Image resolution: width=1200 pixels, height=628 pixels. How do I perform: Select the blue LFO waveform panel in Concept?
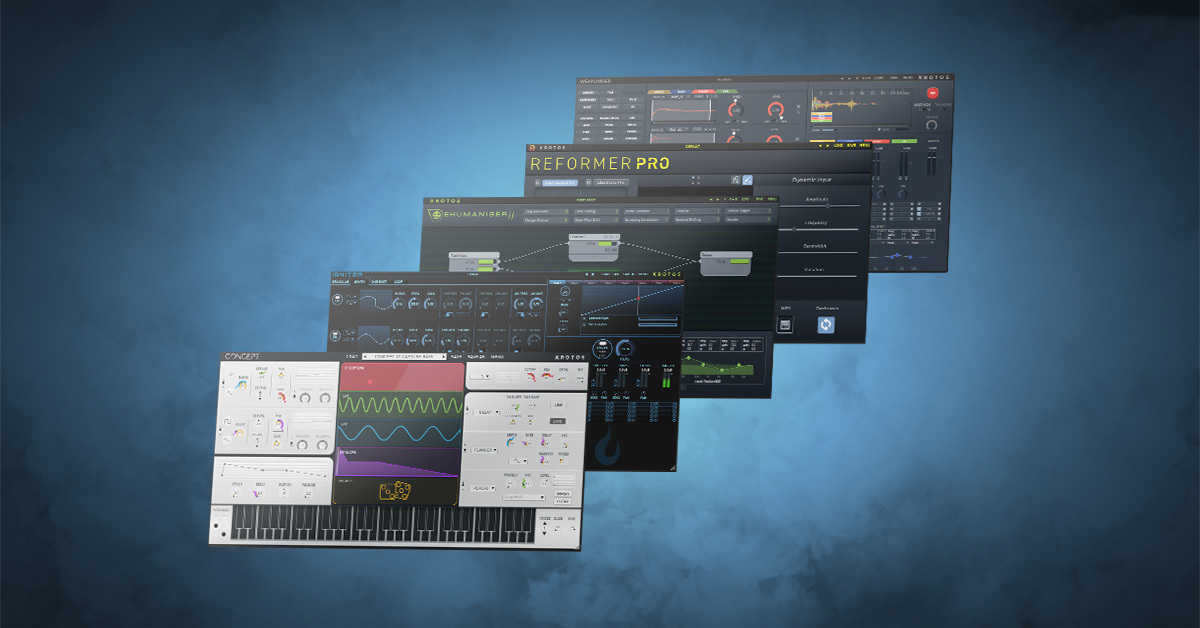[x=400, y=433]
